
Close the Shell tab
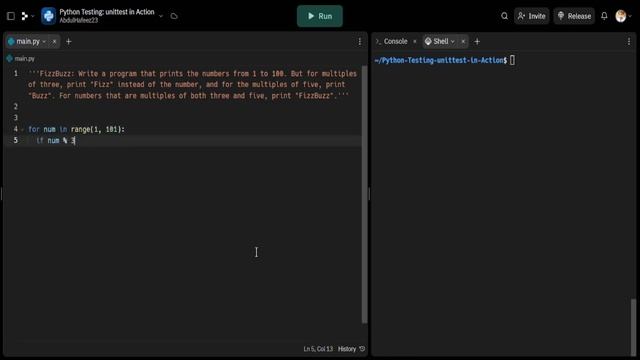[x=463, y=41]
